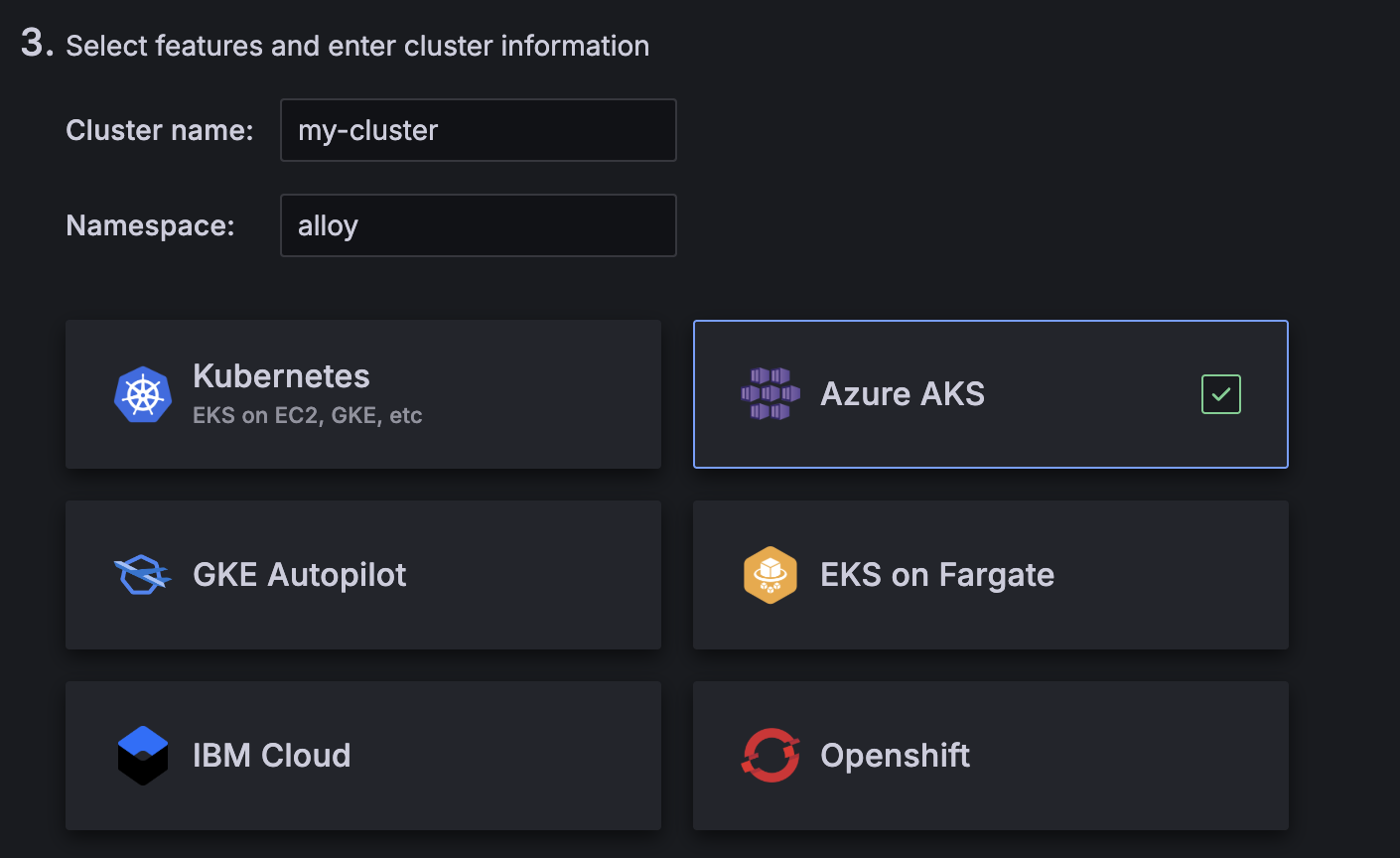Select the Kubernetes card title text
Viewport: 1400px width, 858px height.
(281, 376)
